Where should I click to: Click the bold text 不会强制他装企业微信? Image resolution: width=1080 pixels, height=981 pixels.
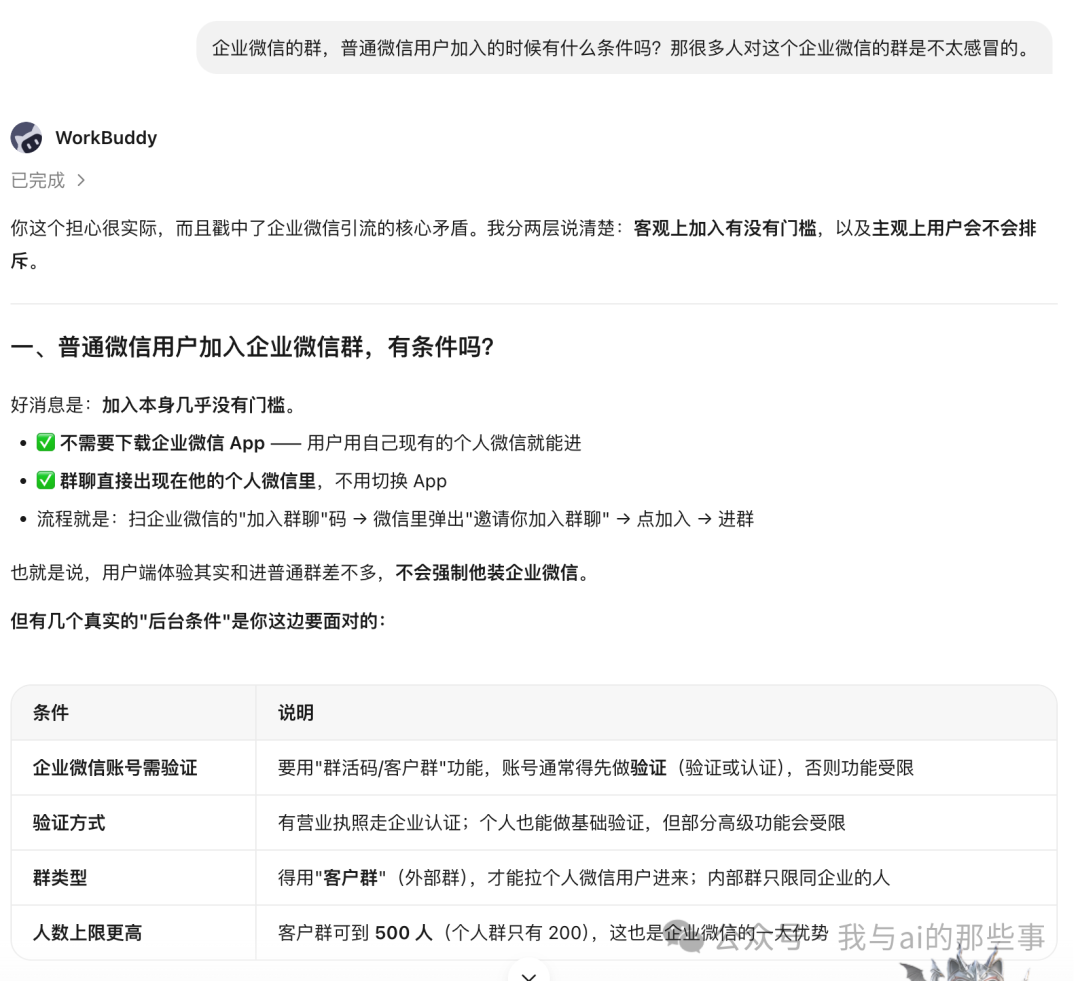[486, 572]
